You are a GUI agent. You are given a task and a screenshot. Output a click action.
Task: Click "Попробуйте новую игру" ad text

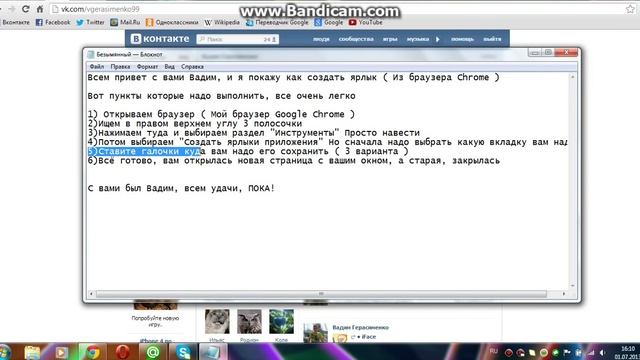click(156, 321)
